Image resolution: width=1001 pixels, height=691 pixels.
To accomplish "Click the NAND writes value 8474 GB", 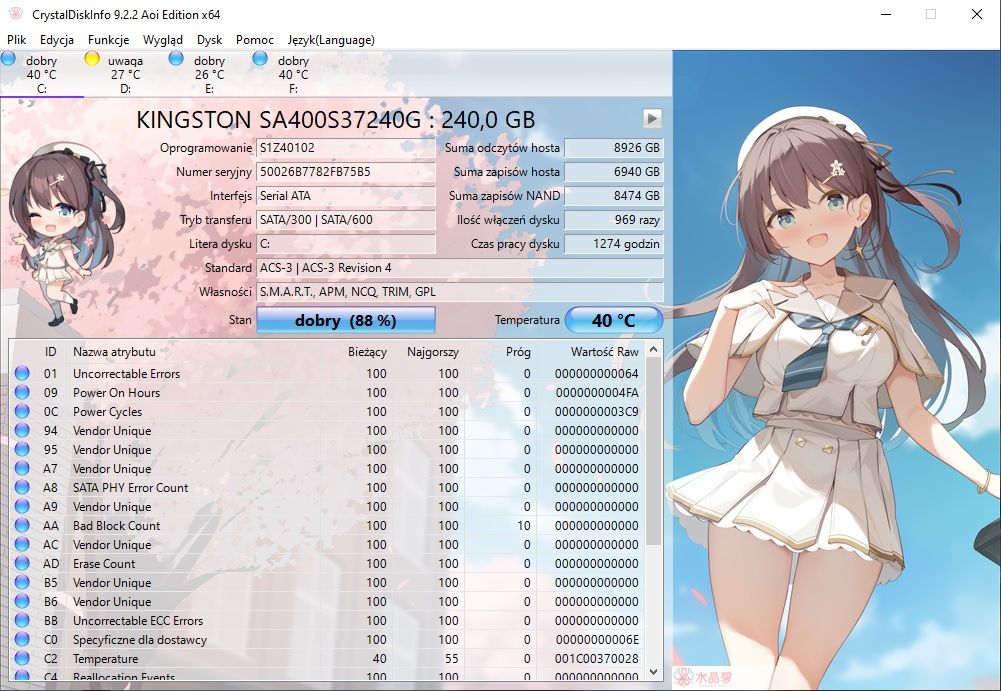I will pyautogui.click(x=613, y=196).
